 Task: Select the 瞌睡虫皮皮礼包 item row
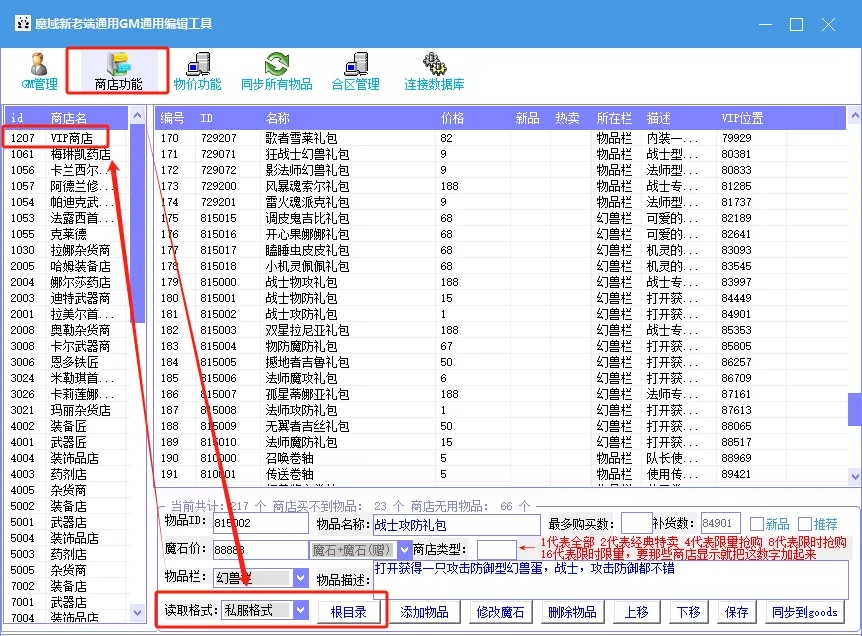coord(500,250)
